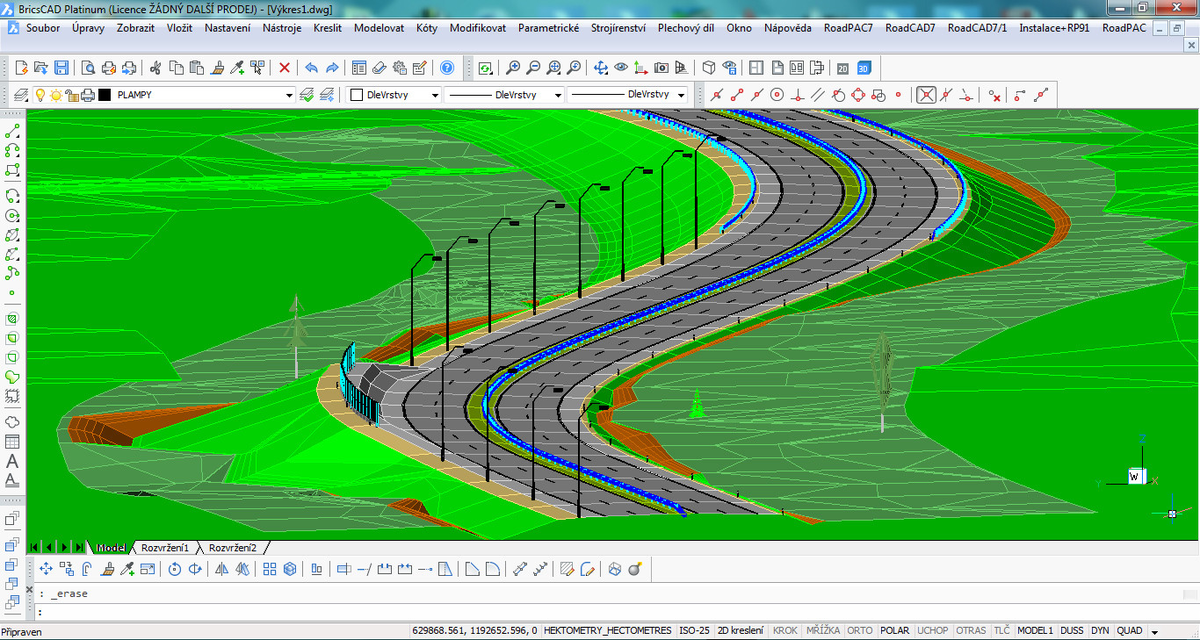Paste from clipboard in the toolbar
This screenshot has width=1200, height=640.
[x=196, y=68]
